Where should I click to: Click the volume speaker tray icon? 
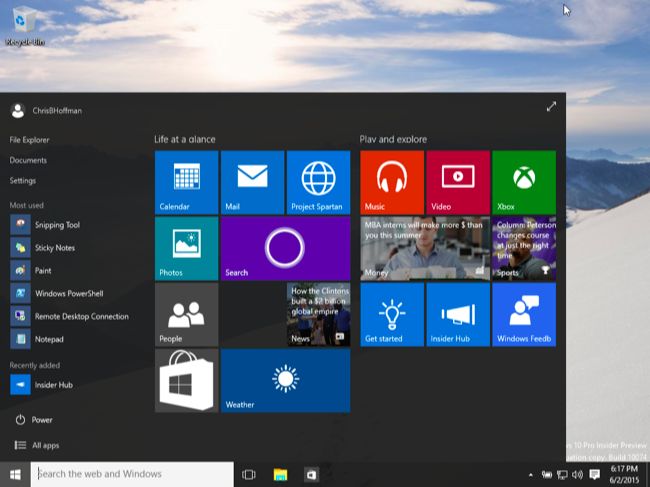(577, 475)
